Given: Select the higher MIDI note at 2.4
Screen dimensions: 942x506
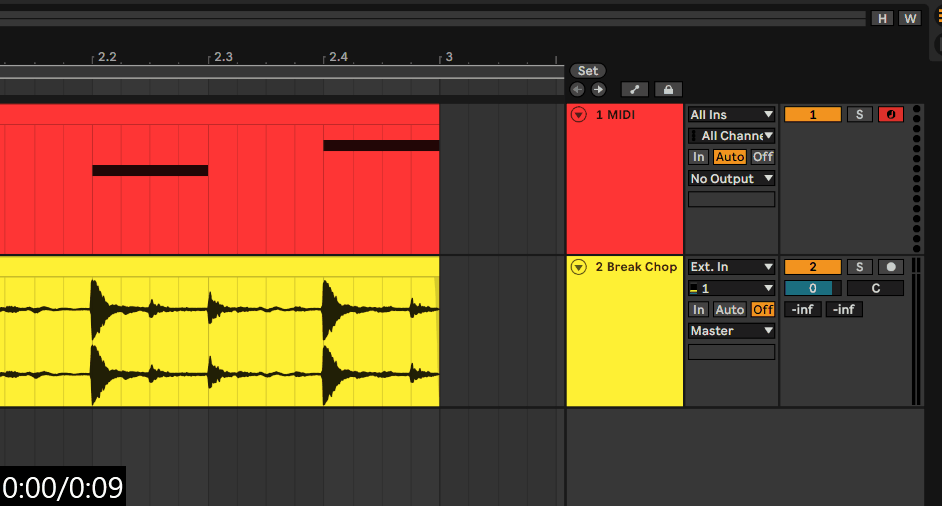Looking at the screenshot, I should (381, 145).
